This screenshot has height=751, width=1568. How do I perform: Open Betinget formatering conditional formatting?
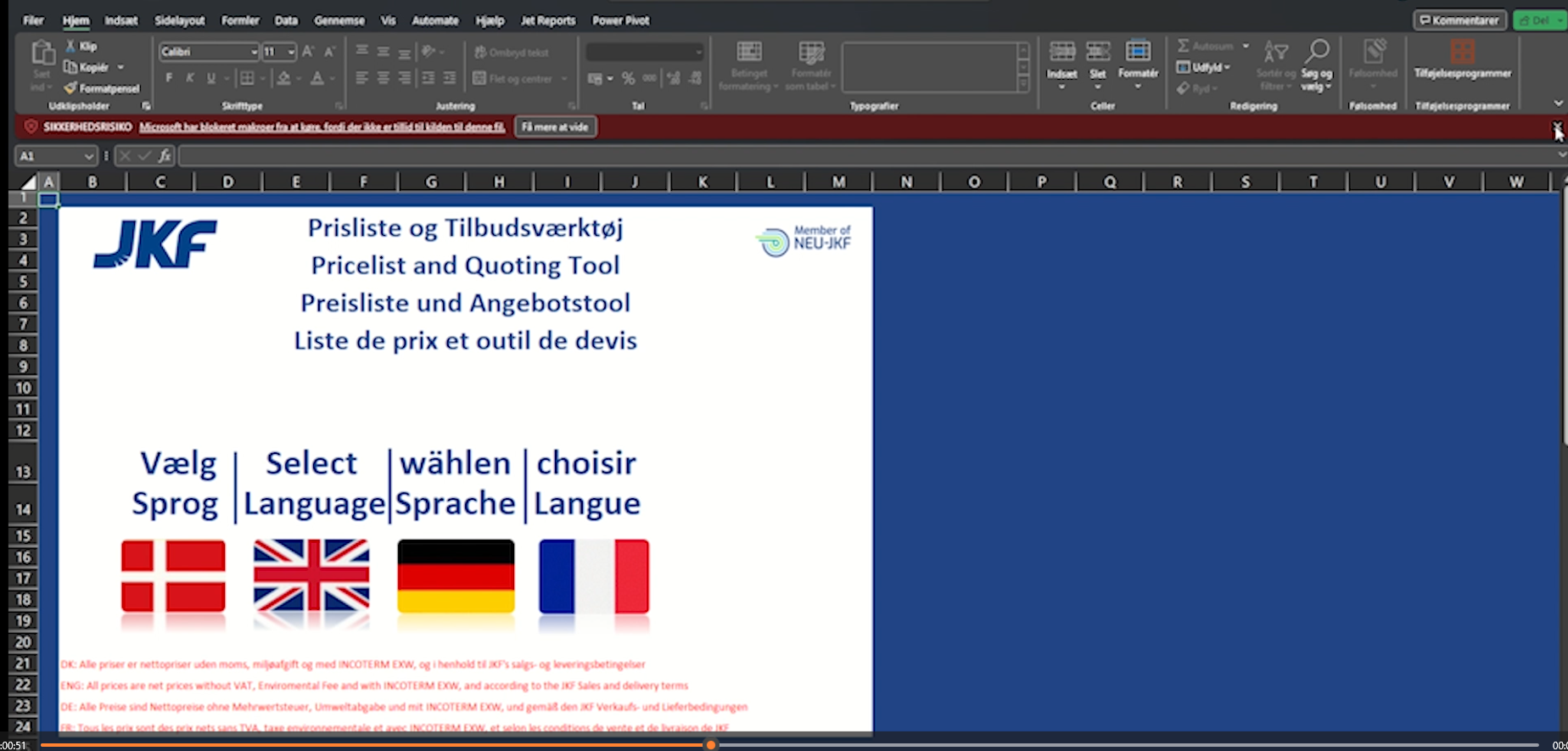[x=748, y=65]
